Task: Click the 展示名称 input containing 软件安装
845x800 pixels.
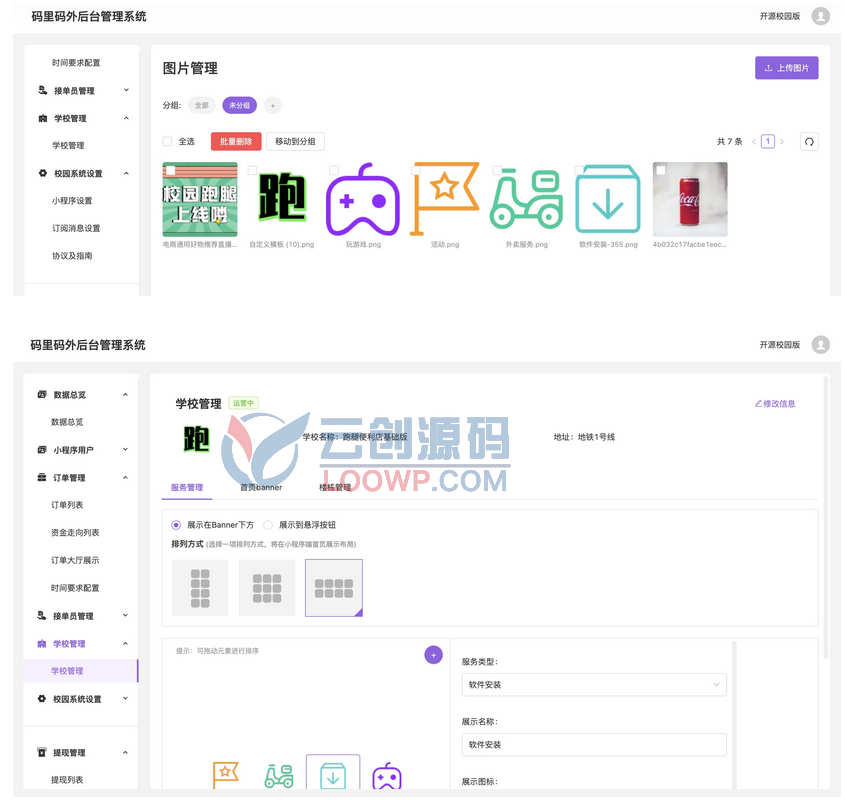Action: click(594, 744)
